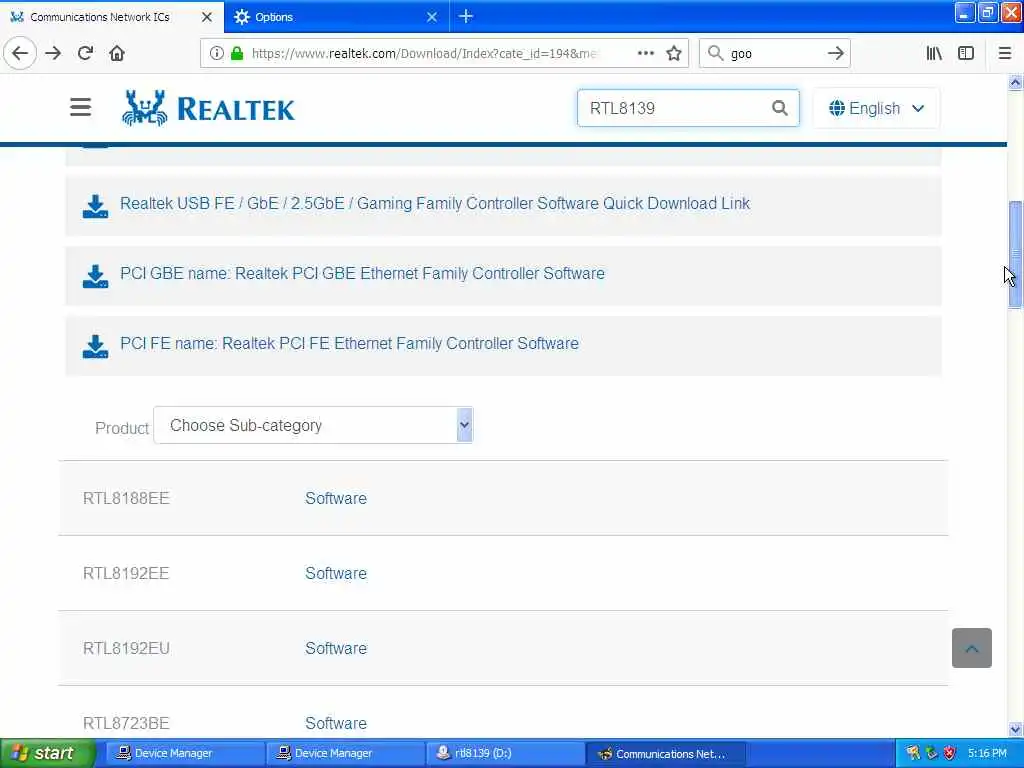Expand the Choose Sub-category dropdown
1024x768 pixels.
click(313, 425)
